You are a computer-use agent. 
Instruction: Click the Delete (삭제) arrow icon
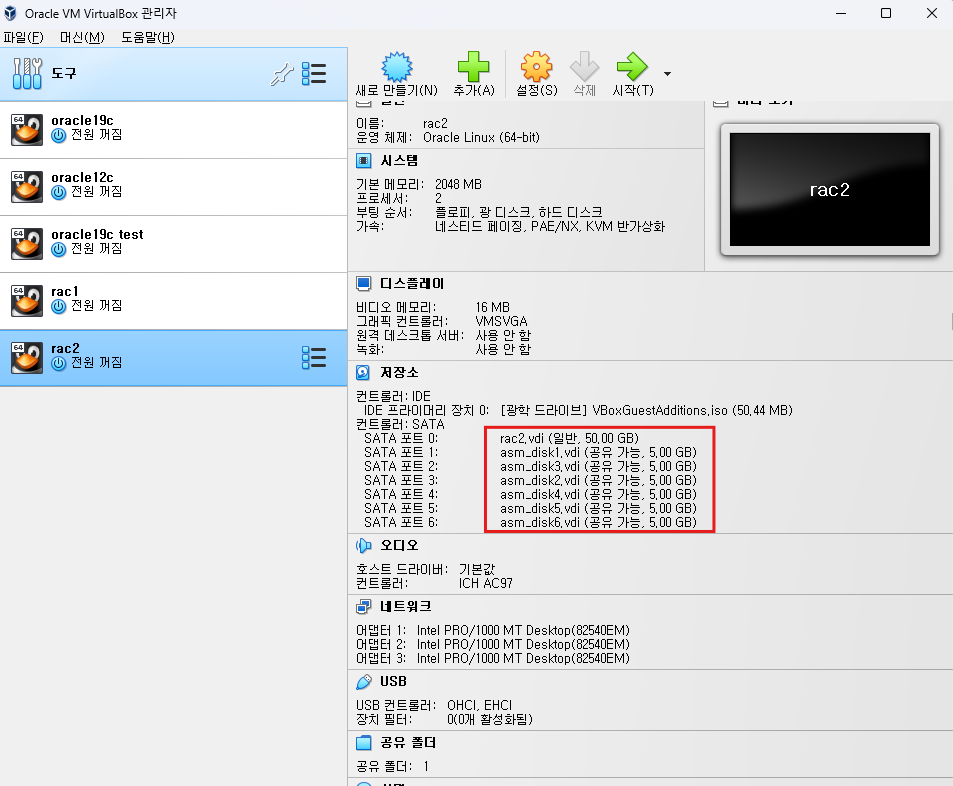[x=585, y=67]
